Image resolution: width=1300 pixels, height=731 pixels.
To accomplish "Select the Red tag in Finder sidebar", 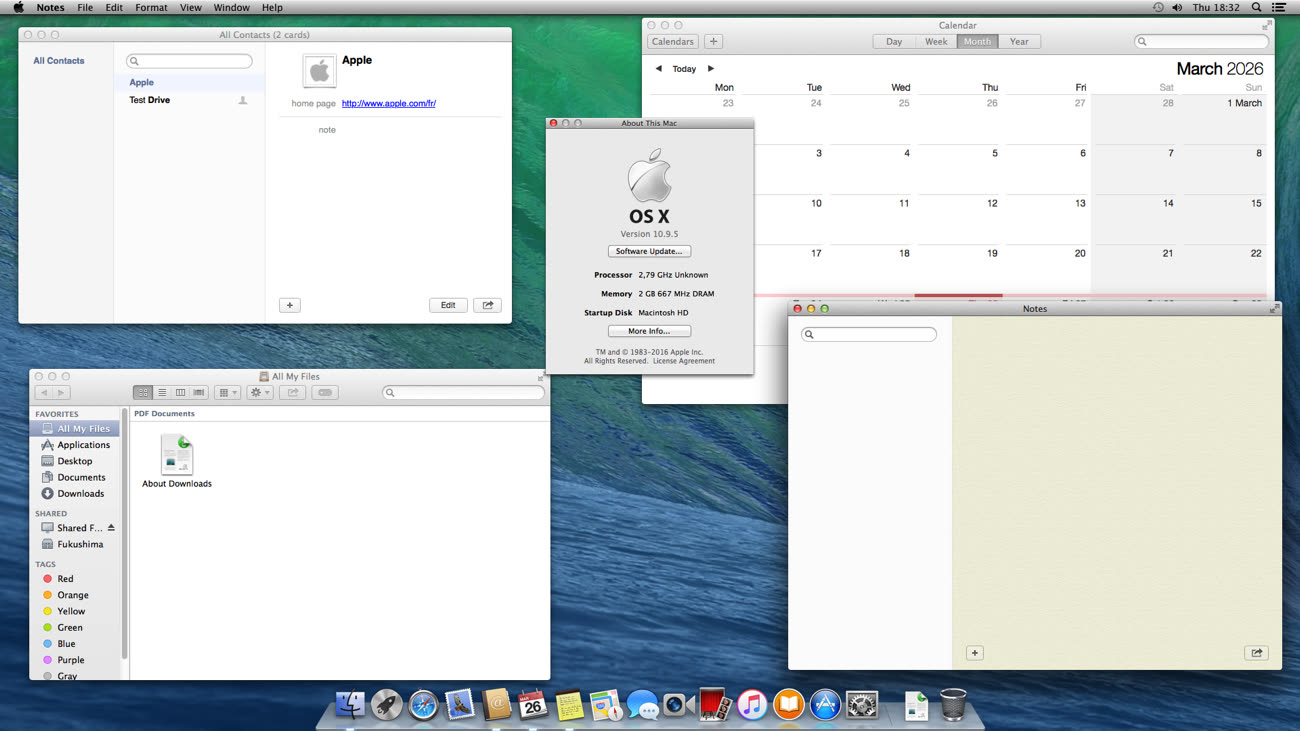I will [x=65, y=579].
